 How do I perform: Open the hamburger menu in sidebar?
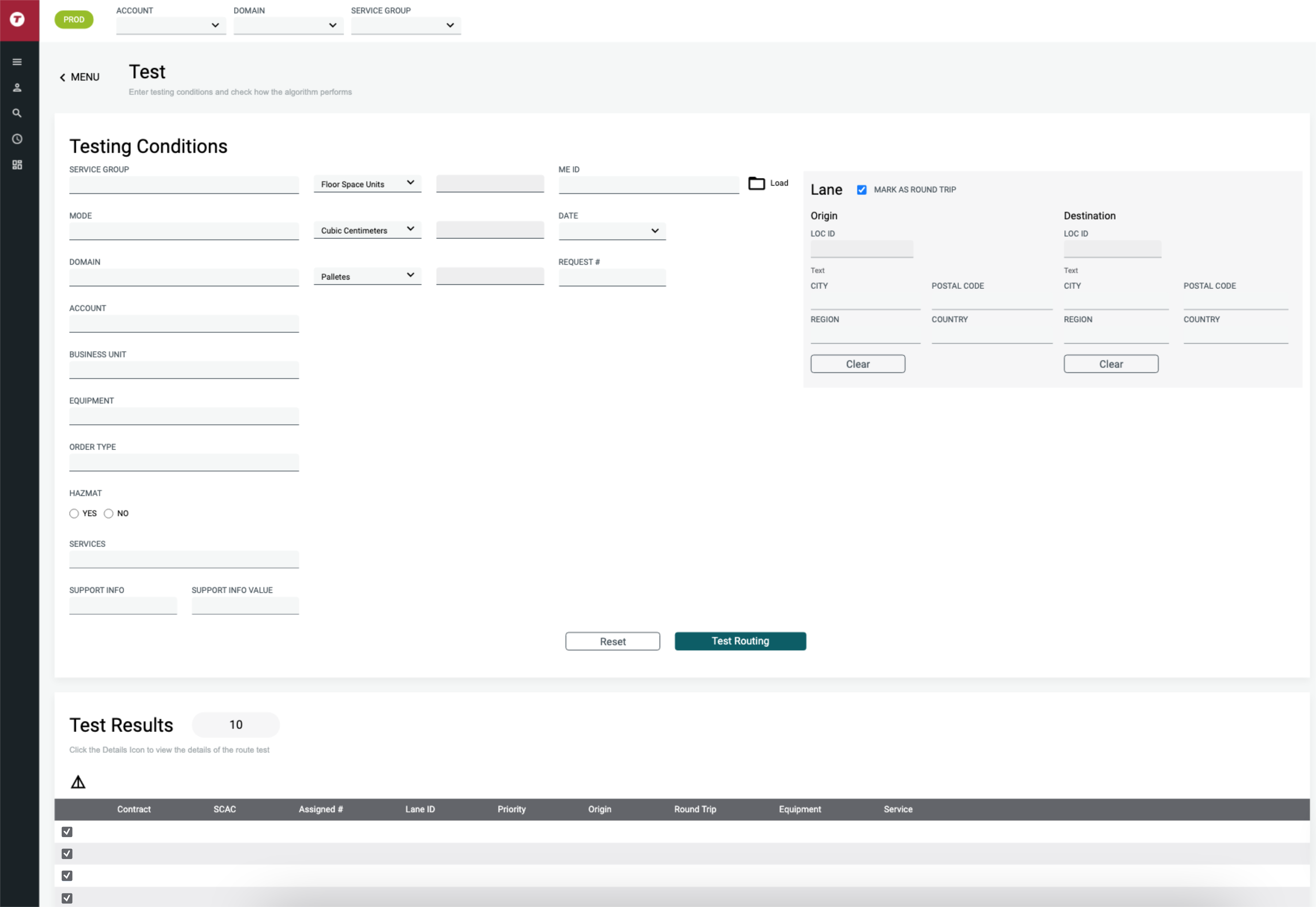[17, 62]
